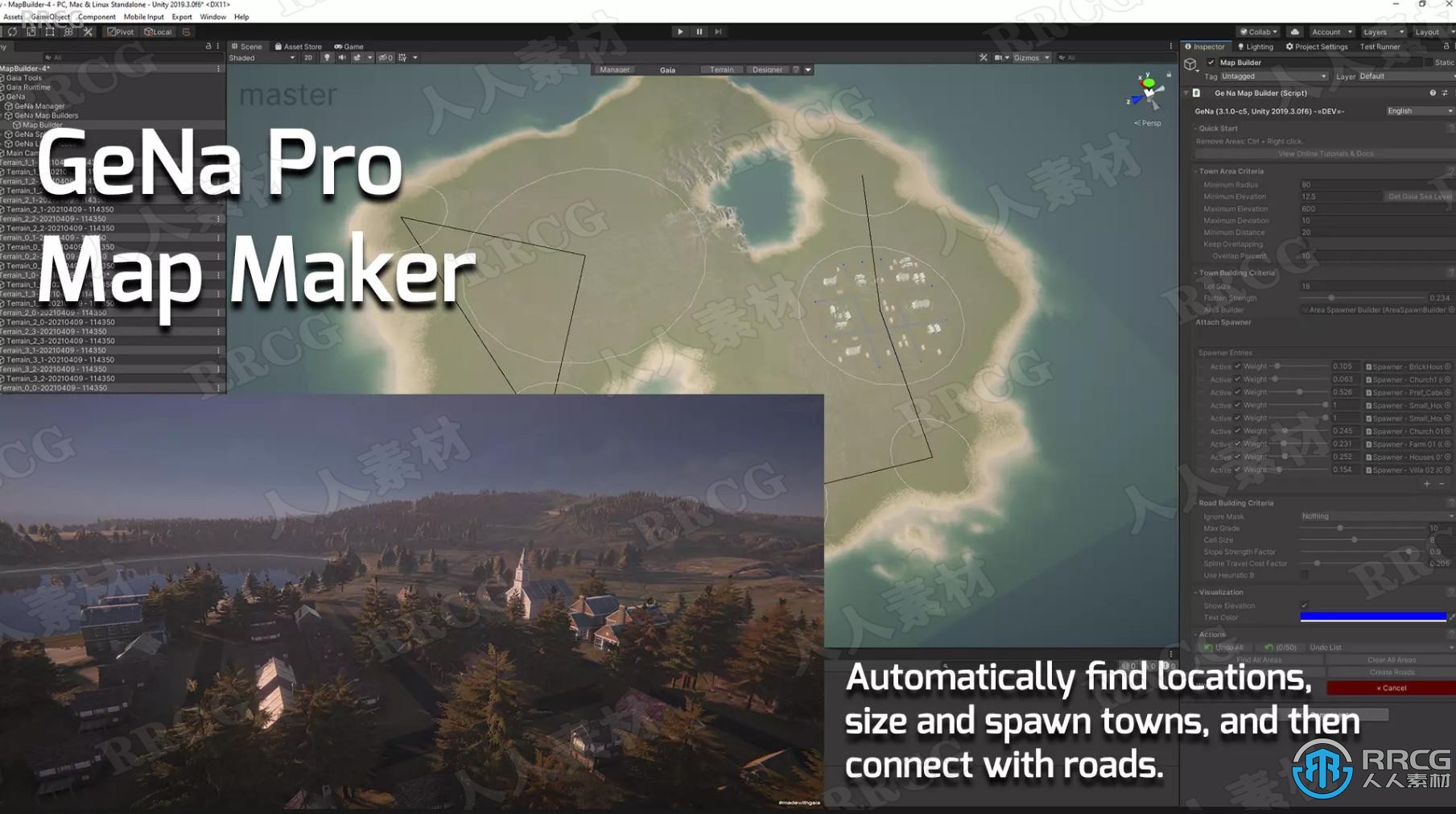Select the combined Transform tool
Viewport: 1456px width, 814px height.
68,32
